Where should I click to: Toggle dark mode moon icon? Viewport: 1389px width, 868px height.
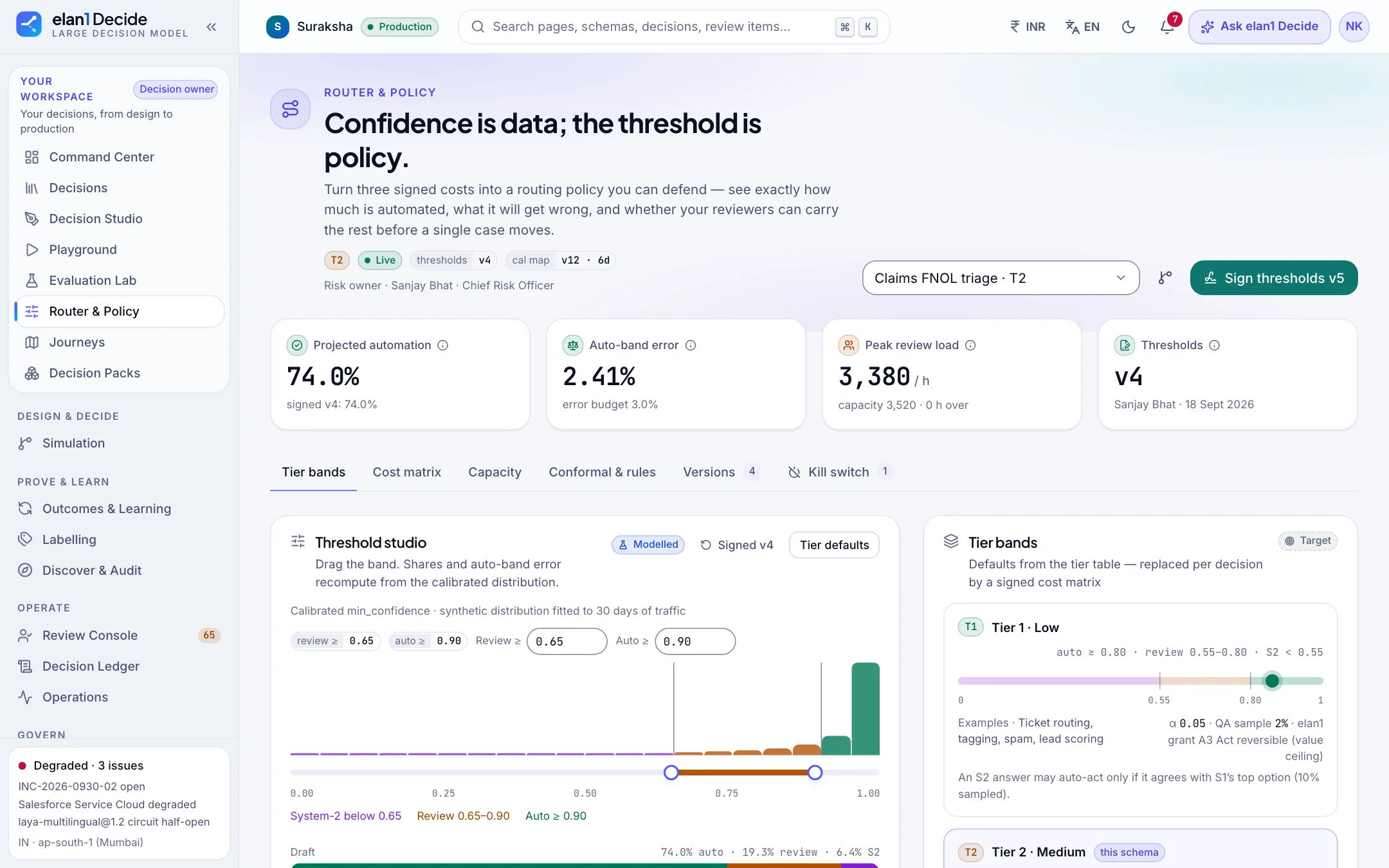coord(1129,27)
